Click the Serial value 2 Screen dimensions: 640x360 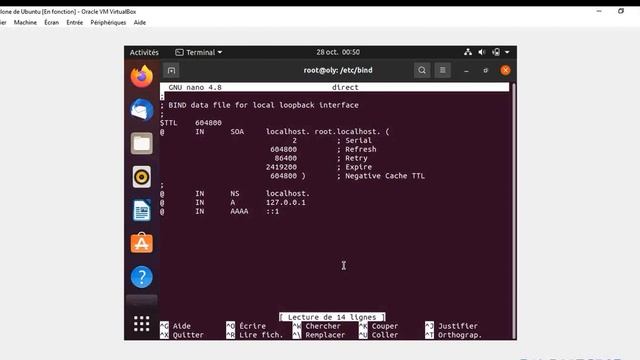click(x=294, y=140)
